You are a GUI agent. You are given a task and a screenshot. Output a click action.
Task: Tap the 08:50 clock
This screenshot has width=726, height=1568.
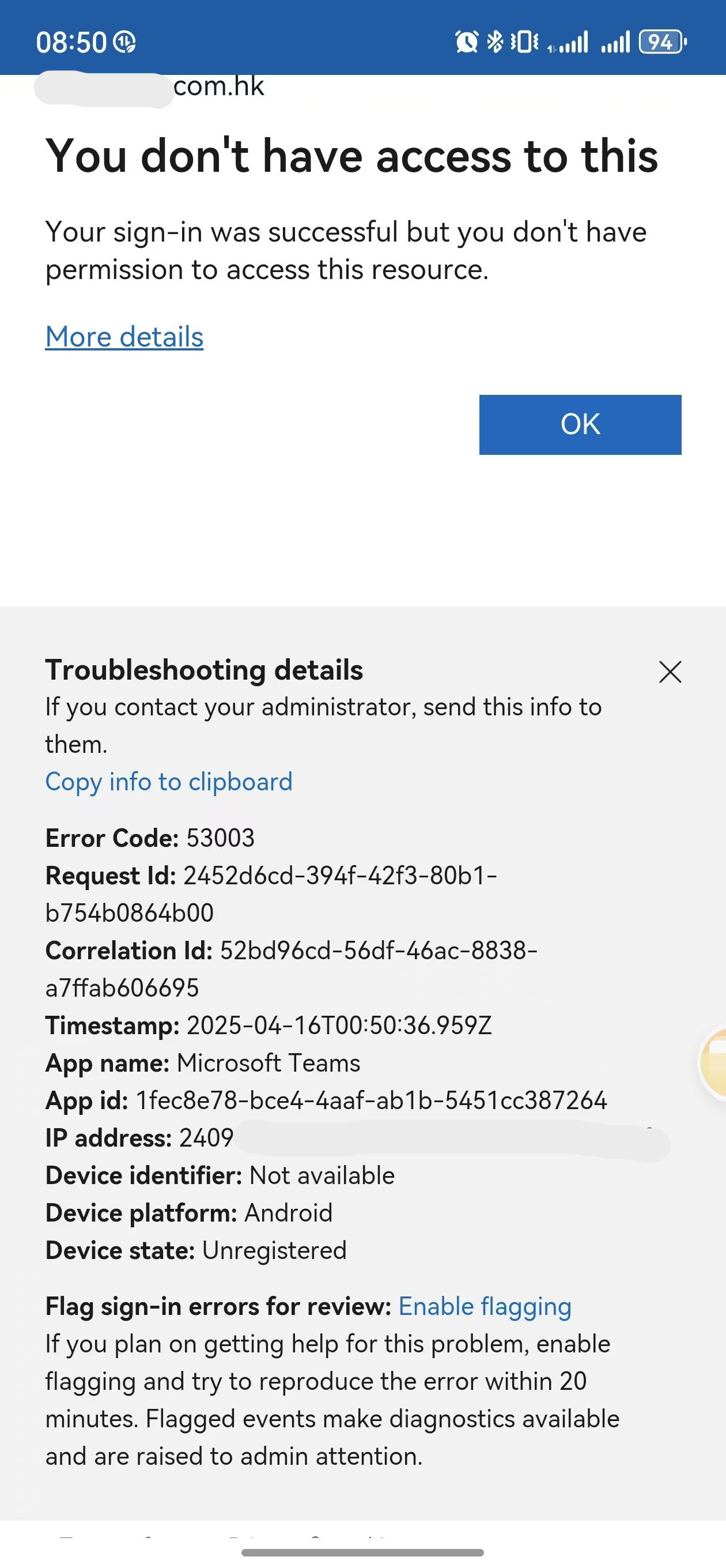(71, 43)
